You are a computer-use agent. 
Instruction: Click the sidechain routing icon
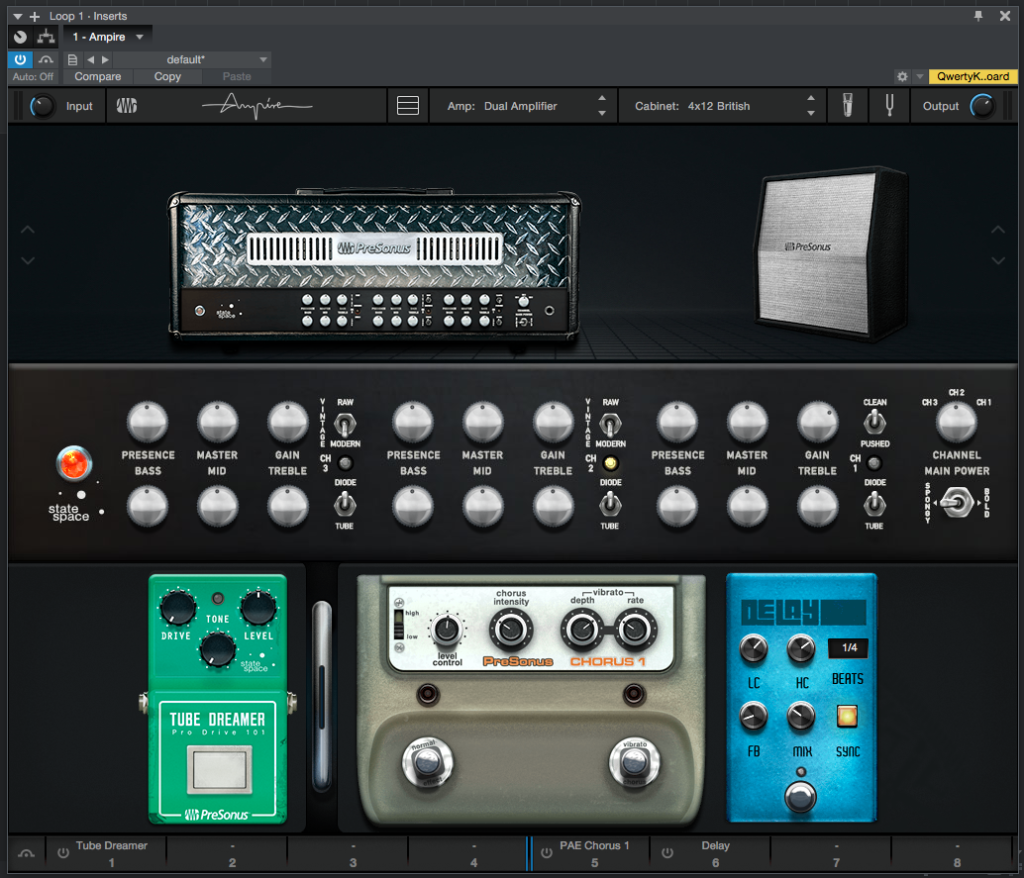tap(46, 37)
